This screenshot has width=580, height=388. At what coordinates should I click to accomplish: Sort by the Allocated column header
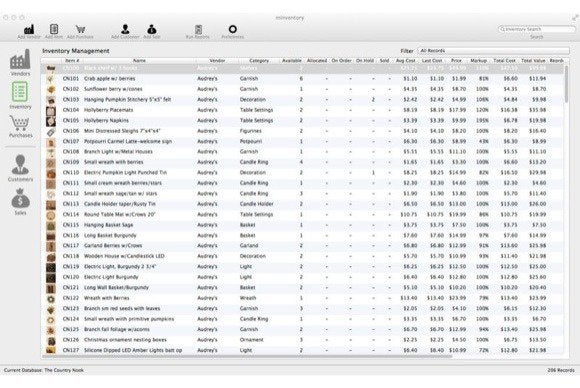click(317, 61)
